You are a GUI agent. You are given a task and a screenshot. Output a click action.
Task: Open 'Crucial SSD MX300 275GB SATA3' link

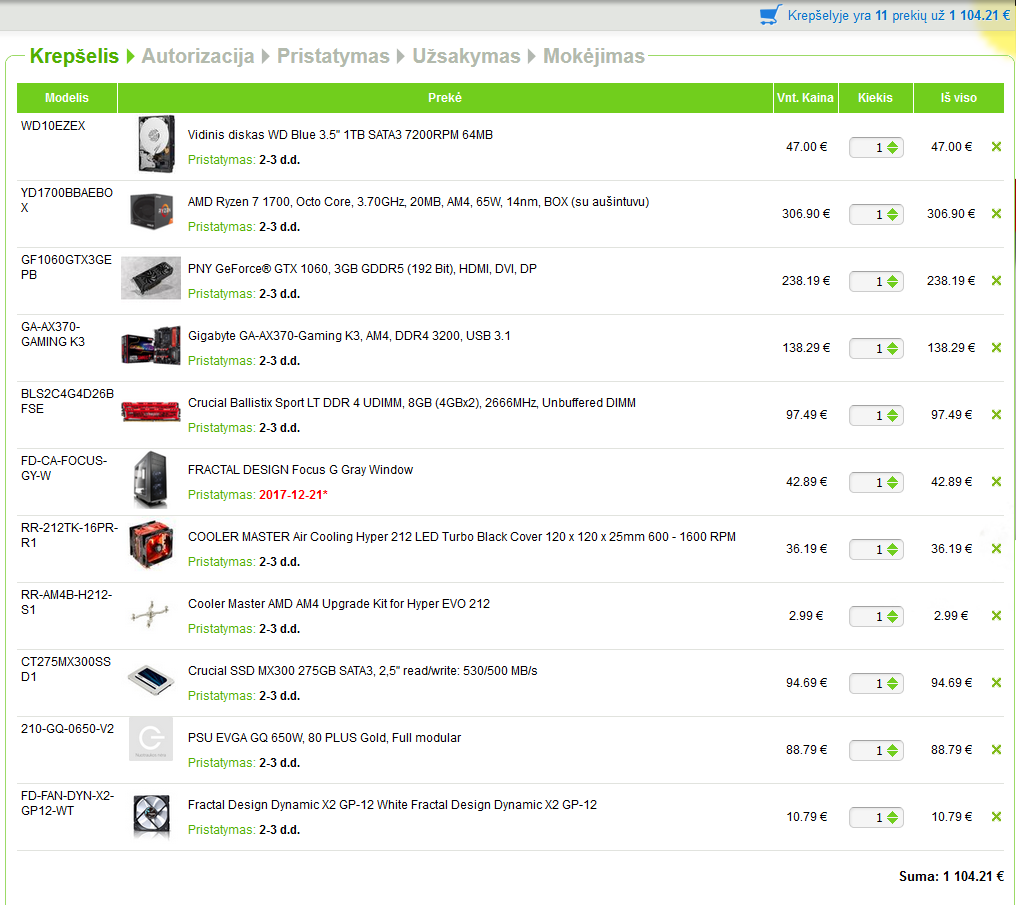pos(363,670)
